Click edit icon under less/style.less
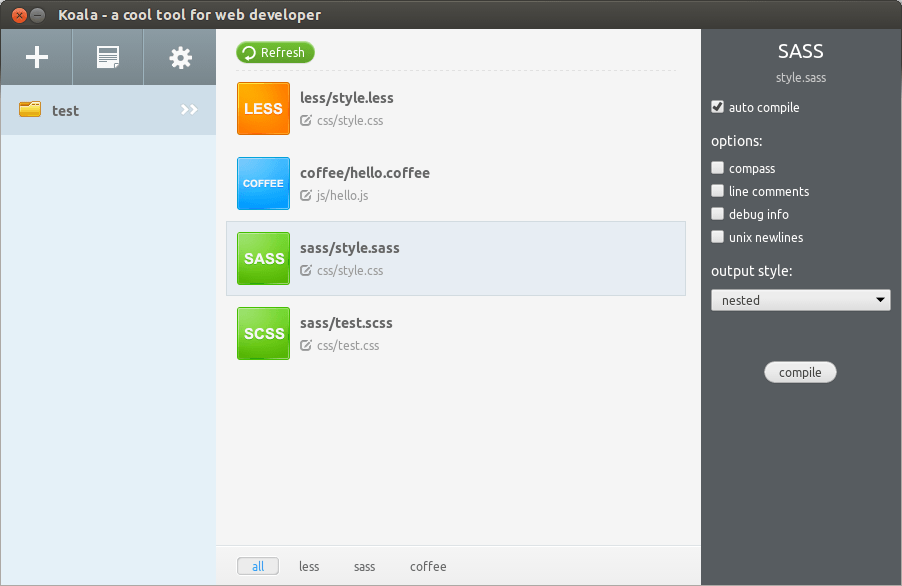The height and width of the screenshot is (586, 902). coord(305,121)
